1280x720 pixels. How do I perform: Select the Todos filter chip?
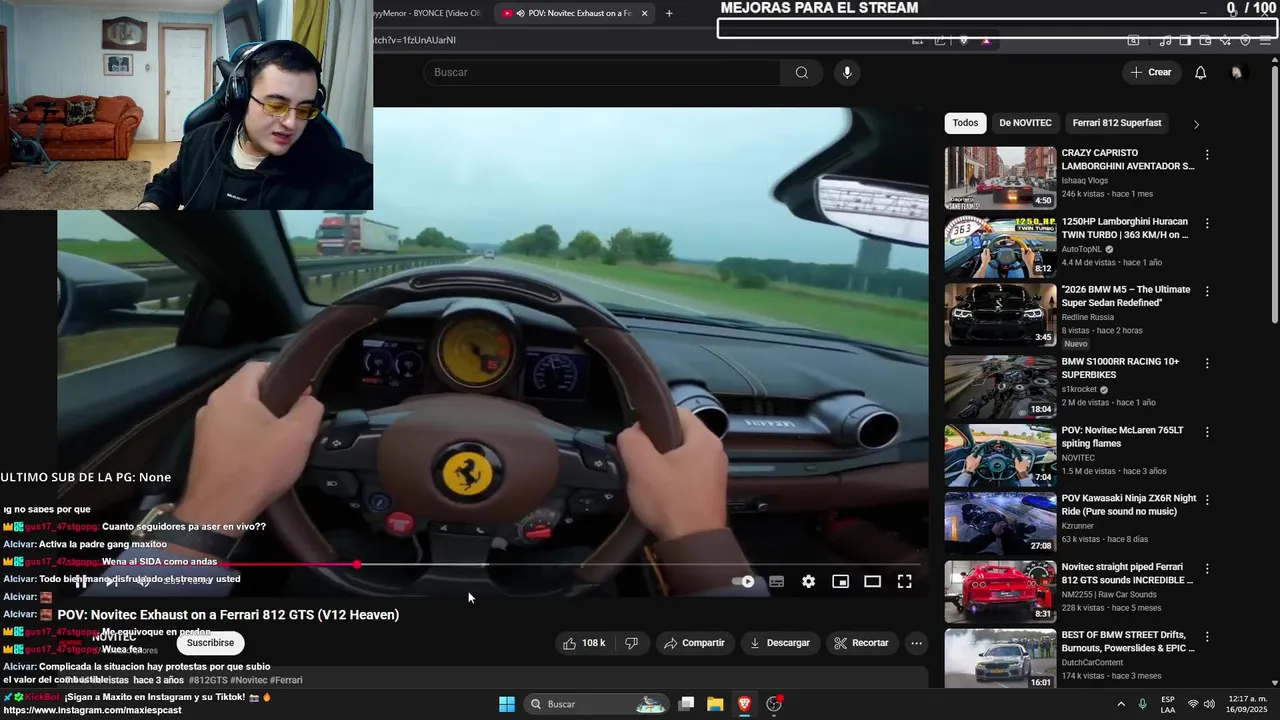pos(965,123)
